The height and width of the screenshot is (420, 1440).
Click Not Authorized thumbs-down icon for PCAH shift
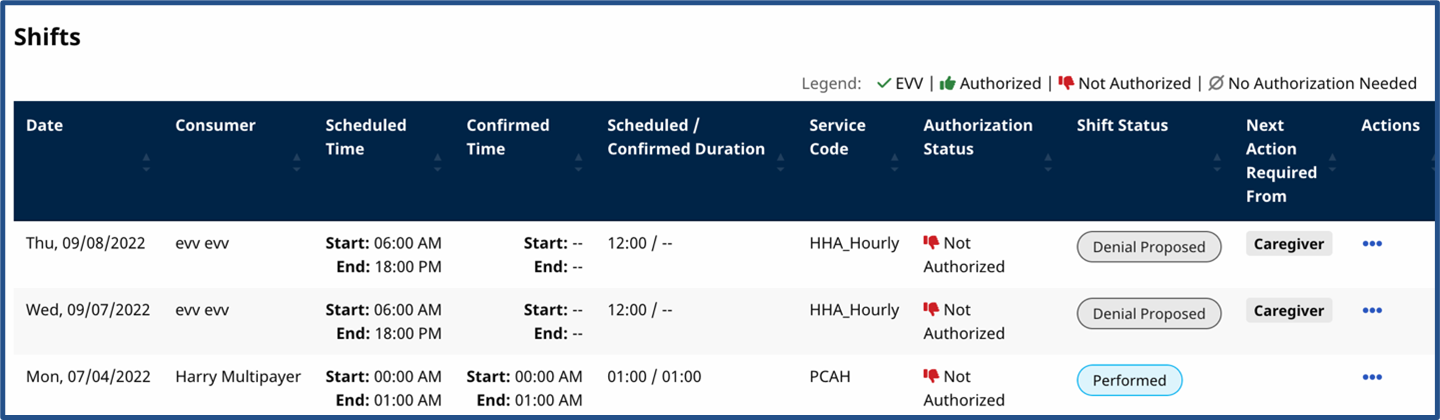931,377
